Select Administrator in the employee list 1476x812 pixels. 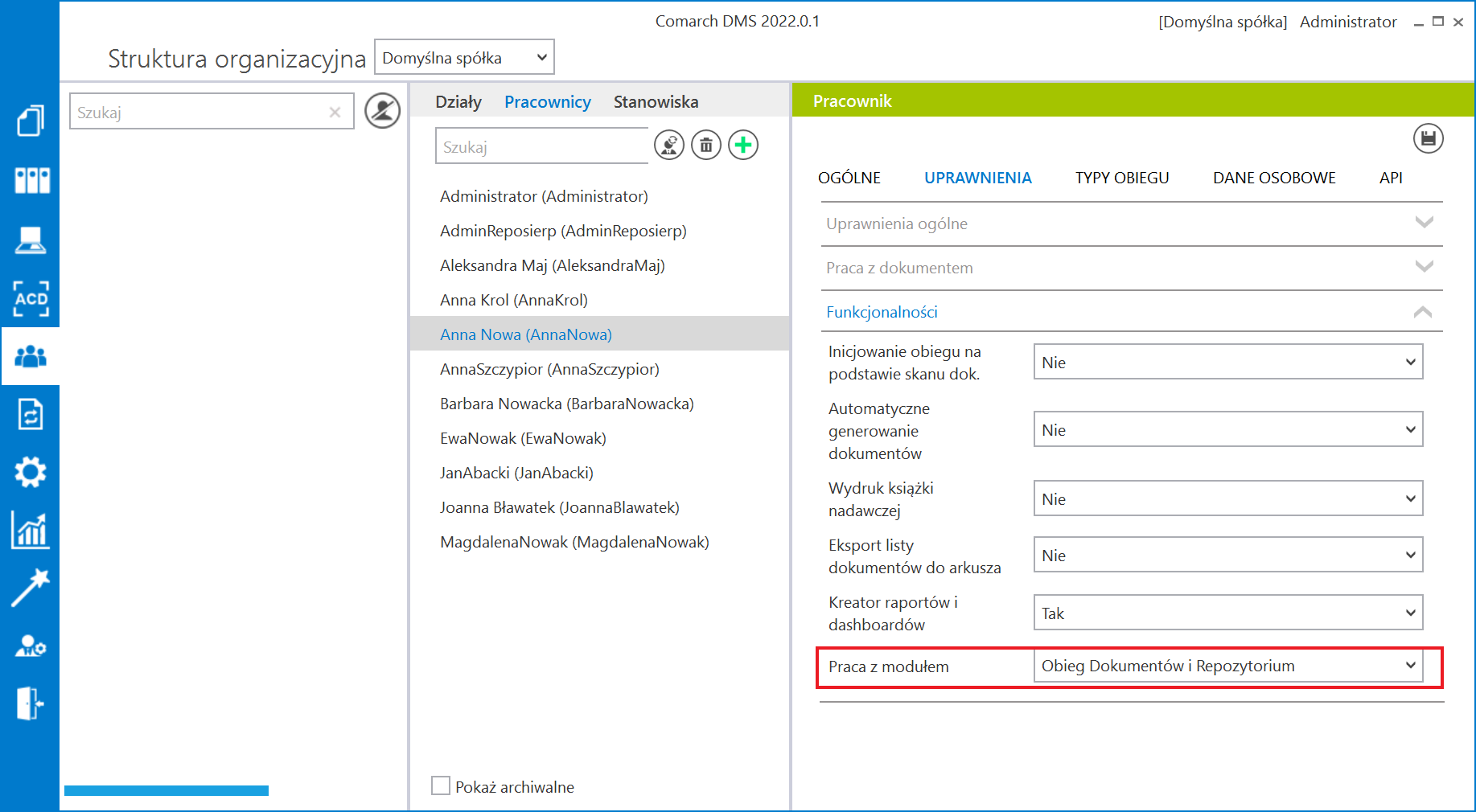coord(544,196)
